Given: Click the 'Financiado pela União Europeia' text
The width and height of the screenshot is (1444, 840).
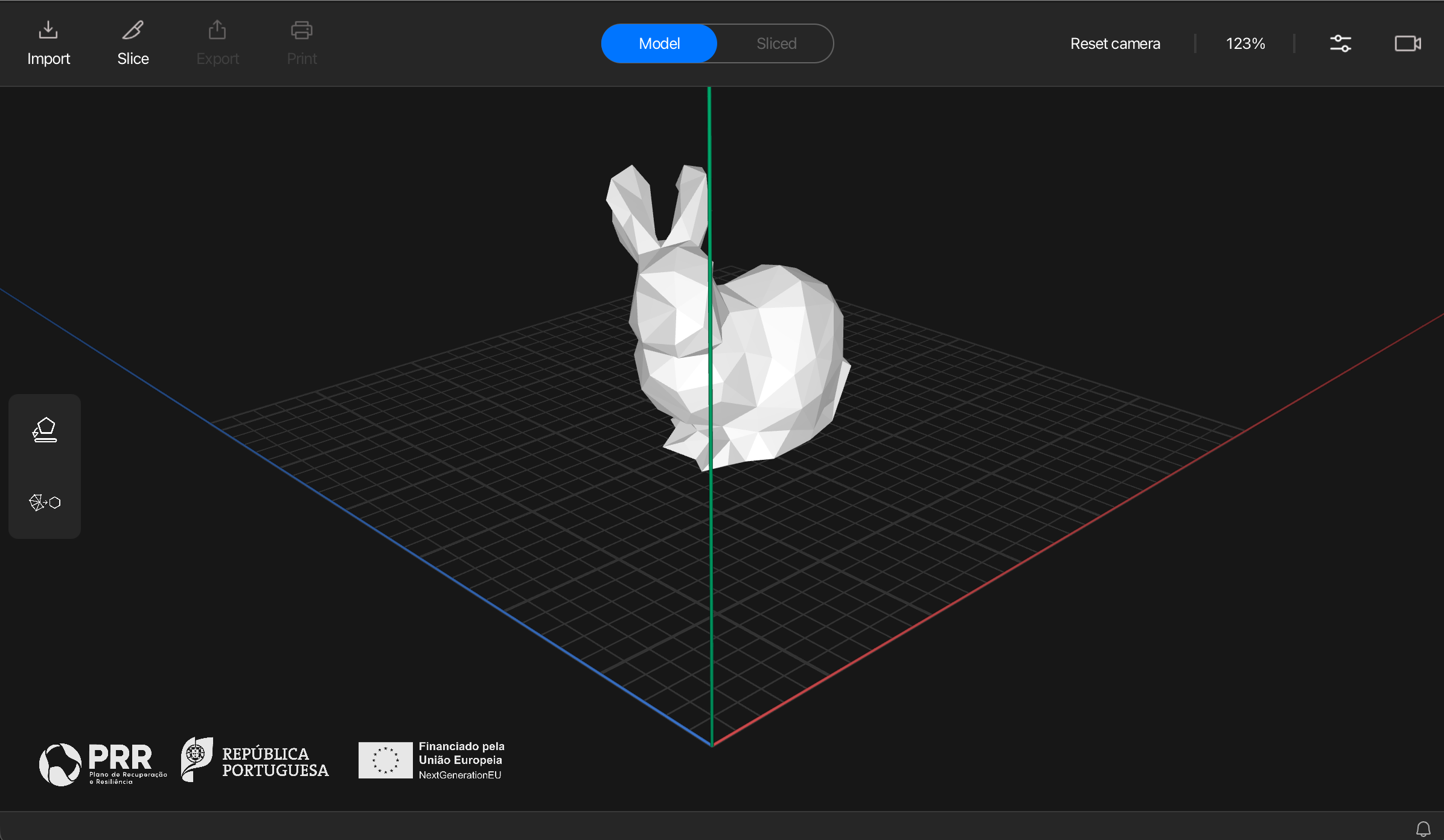Looking at the screenshot, I should 461,753.
